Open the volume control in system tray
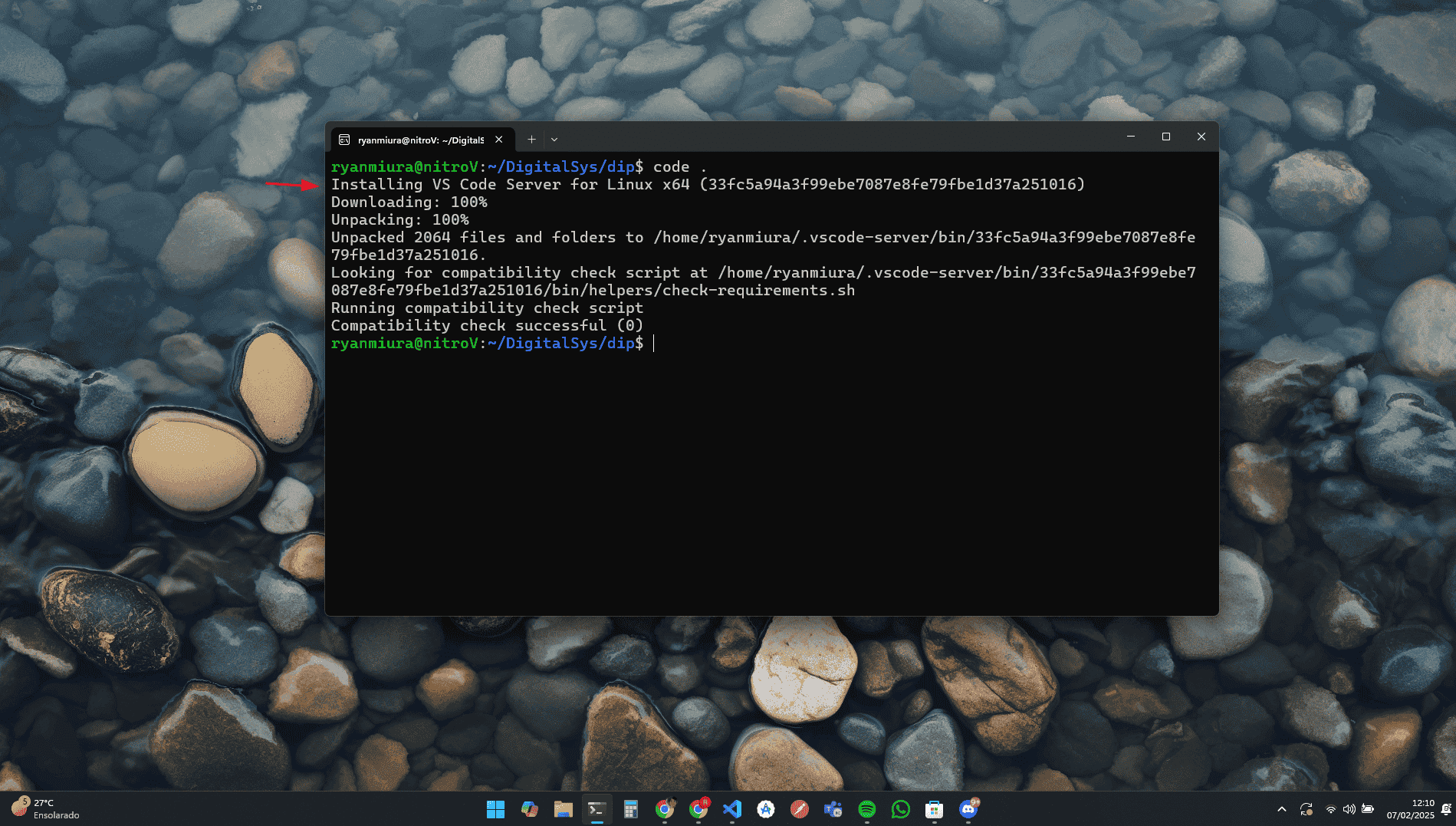Viewport: 1456px width, 826px height. coord(1349,809)
